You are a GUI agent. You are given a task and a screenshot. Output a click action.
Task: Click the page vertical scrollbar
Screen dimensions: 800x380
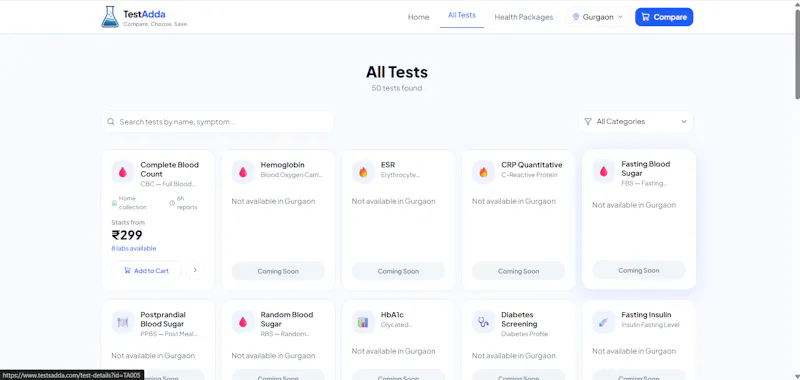tap(797, 54)
